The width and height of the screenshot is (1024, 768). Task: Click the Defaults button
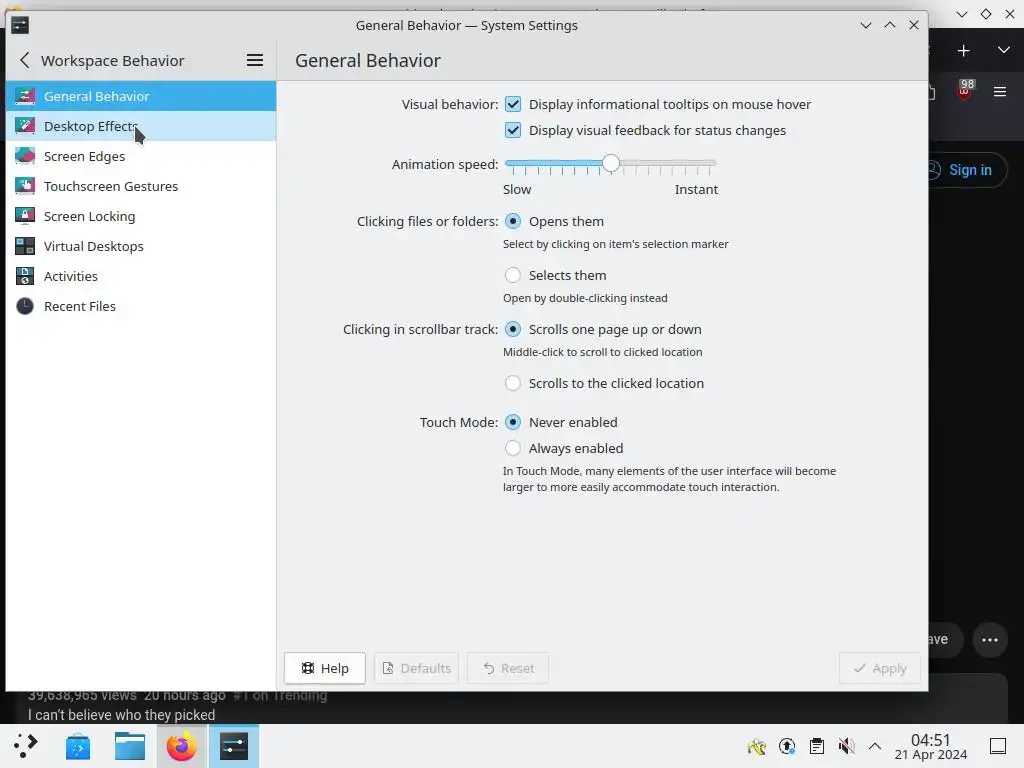(x=417, y=668)
